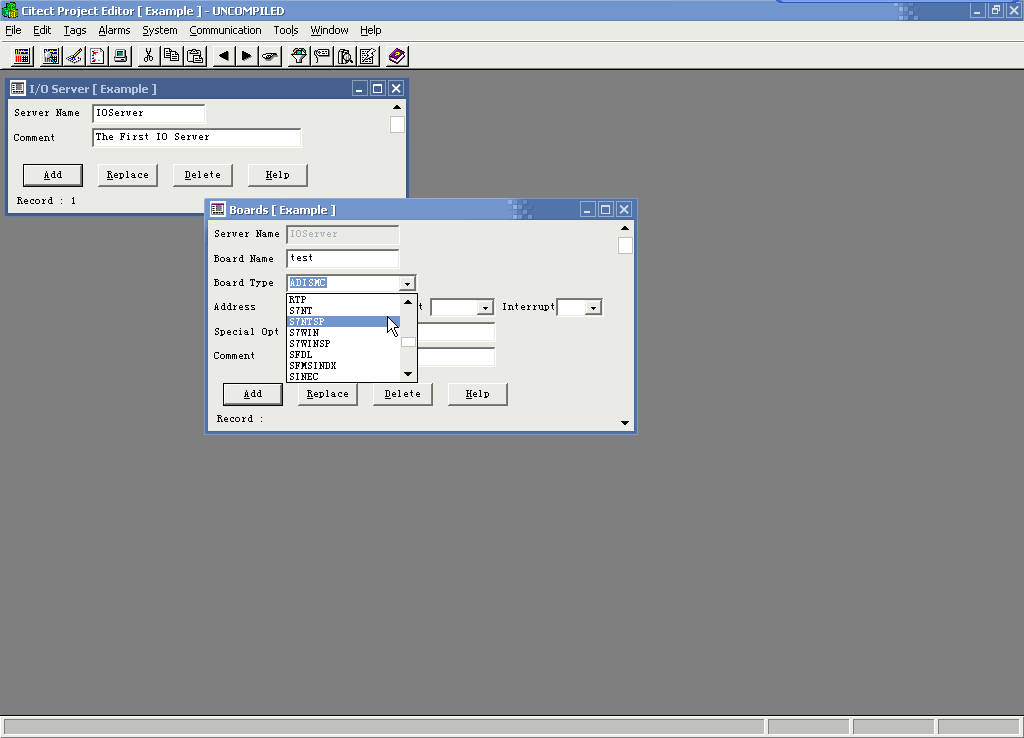This screenshot has height=738, width=1024.
Task: Maximize the Boards window
Action: [605, 210]
